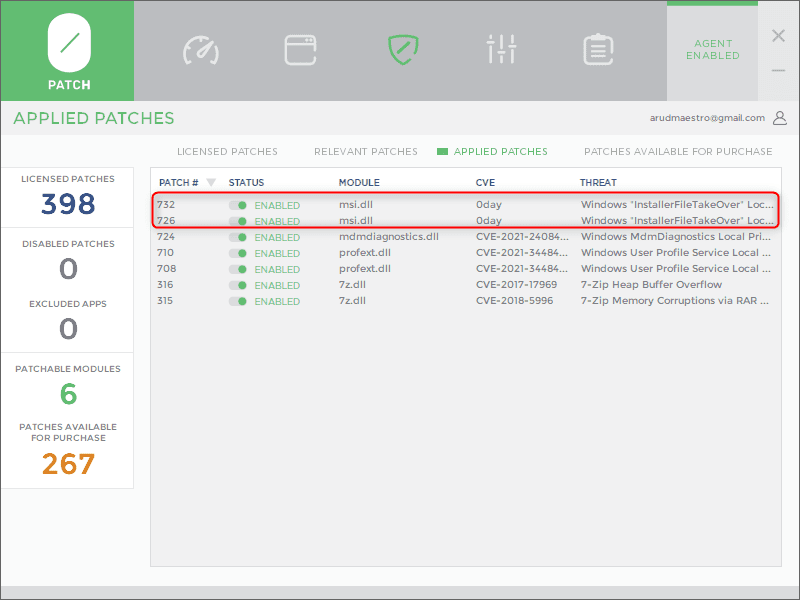Select patch number 726 cell

pos(166,220)
